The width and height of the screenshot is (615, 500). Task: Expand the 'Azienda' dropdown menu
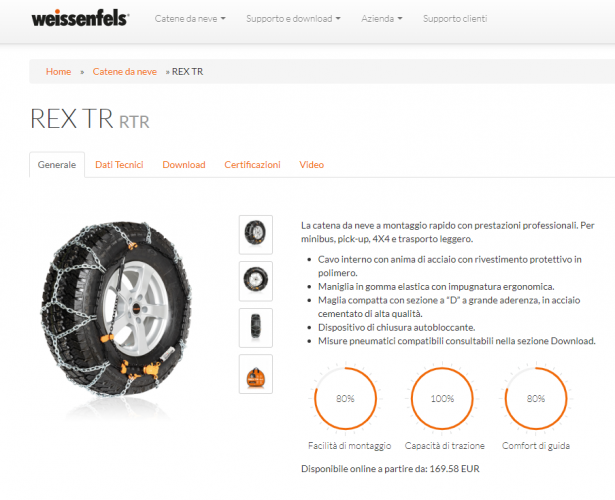point(382,18)
